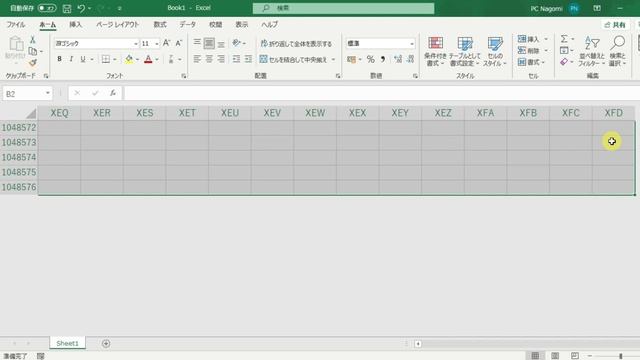Click the Align Left icon
The width and height of the screenshot is (640, 360).
(197, 60)
